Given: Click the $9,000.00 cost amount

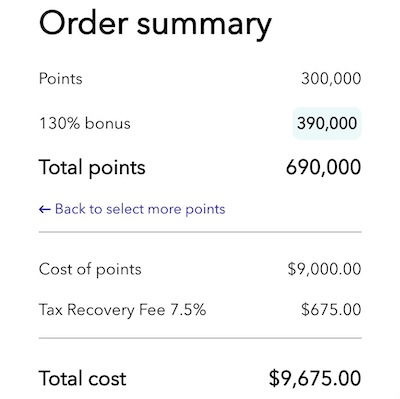Looking at the screenshot, I should coord(325,269).
